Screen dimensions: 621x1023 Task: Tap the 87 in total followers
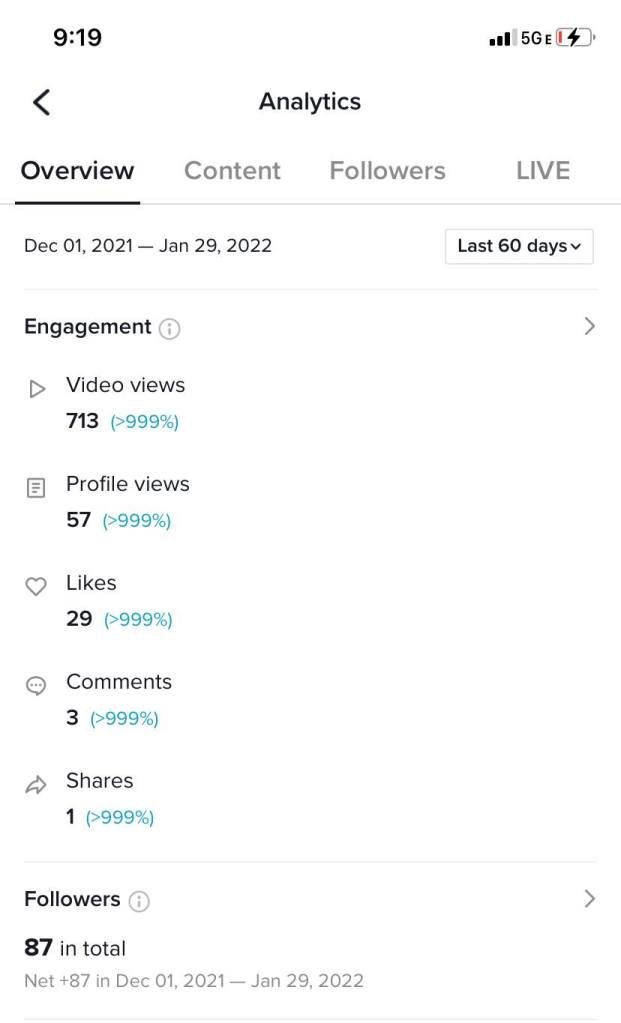(x=75, y=948)
